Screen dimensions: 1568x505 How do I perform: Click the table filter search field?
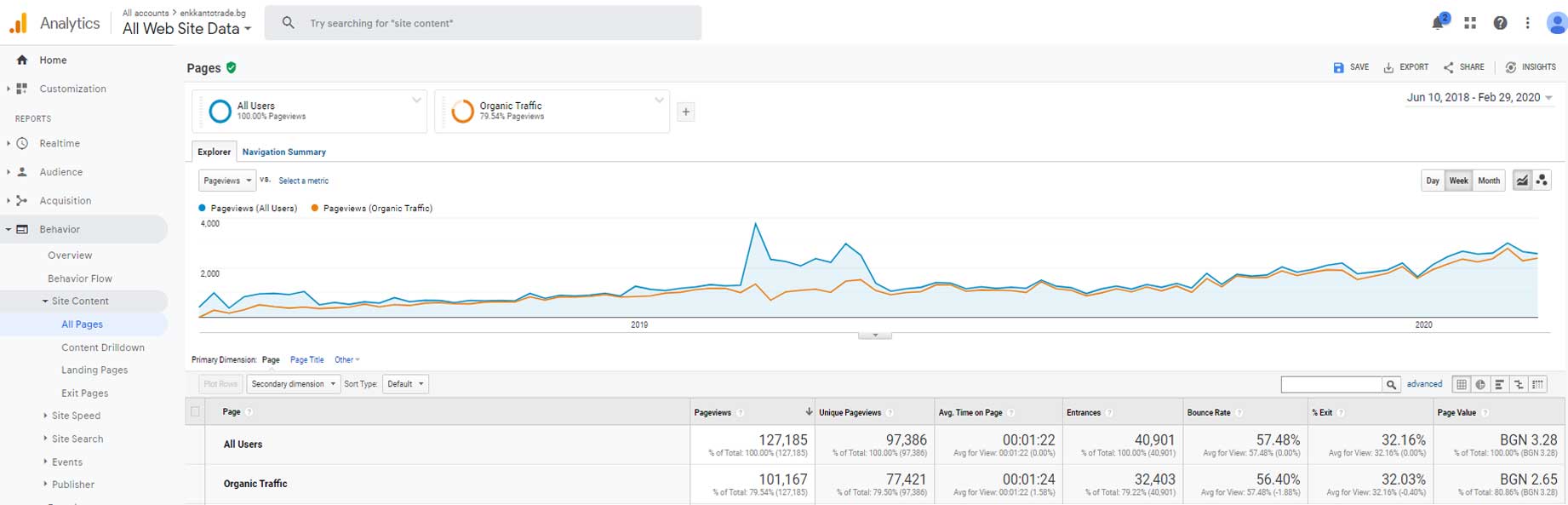[x=1331, y=385]
